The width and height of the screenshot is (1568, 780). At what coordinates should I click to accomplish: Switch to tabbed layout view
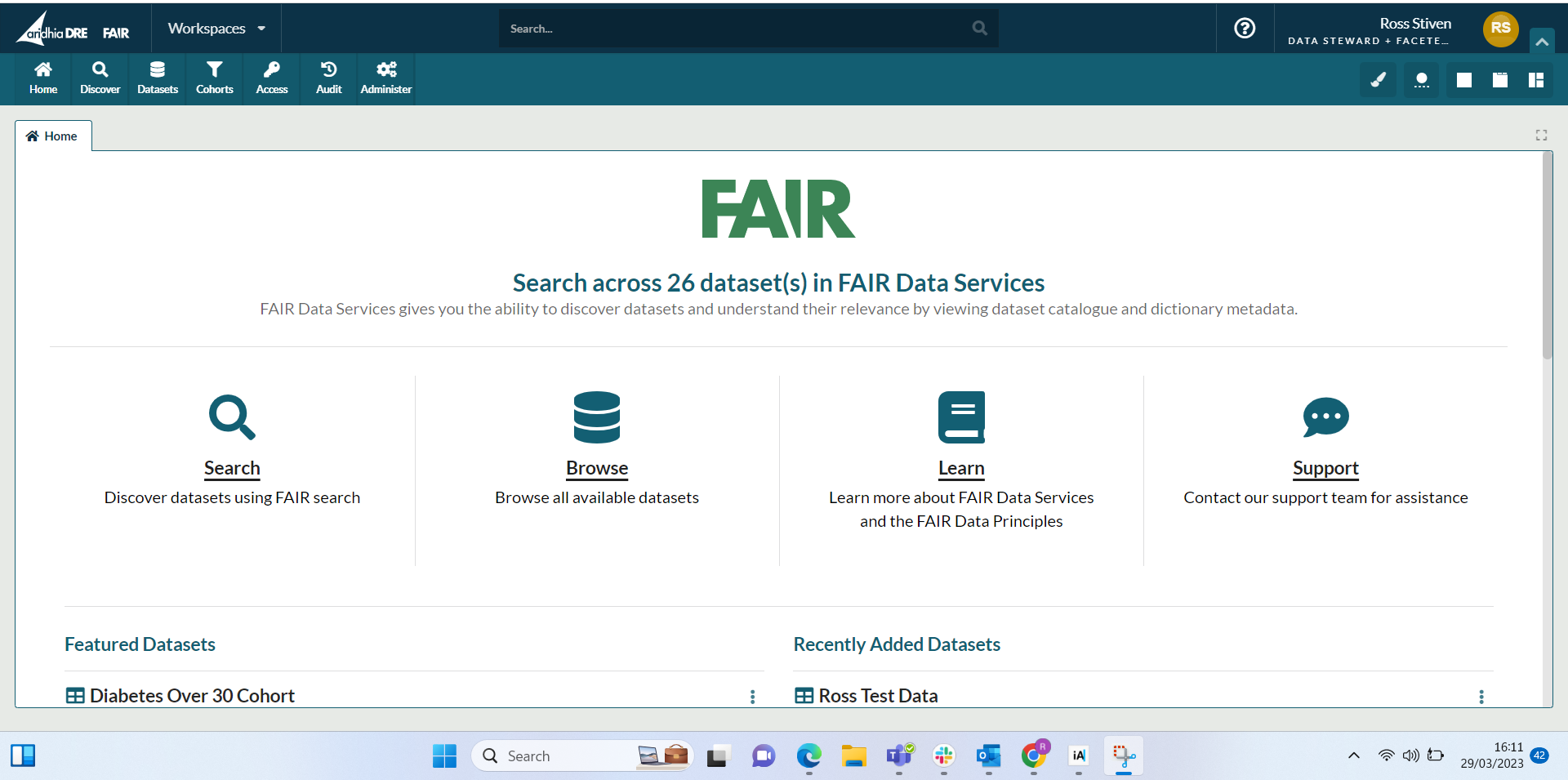pyautogui.click(x=1499, y=80)
